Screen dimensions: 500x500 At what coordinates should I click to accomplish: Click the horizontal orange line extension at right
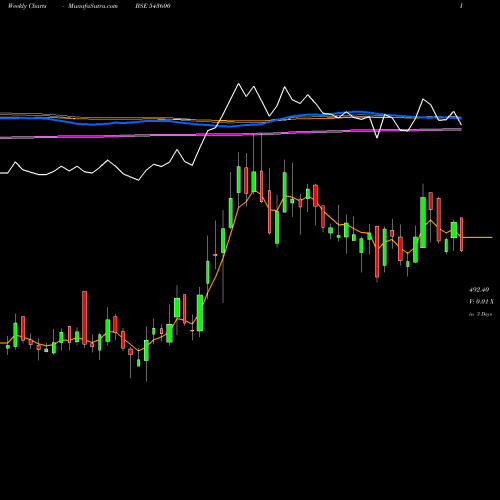pyautogui.click(x=477, y=237)
